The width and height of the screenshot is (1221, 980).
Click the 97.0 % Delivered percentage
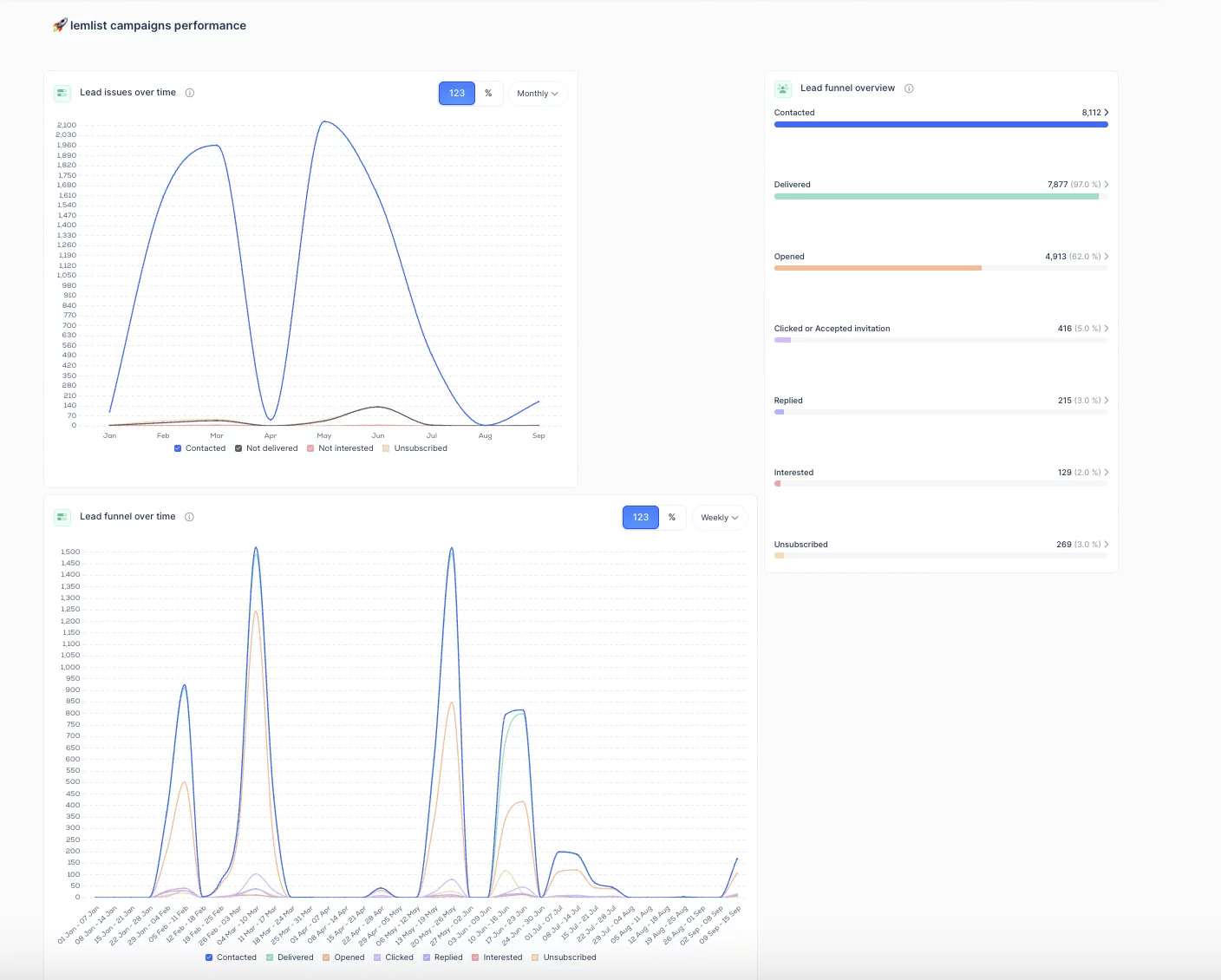[1086, 185]
